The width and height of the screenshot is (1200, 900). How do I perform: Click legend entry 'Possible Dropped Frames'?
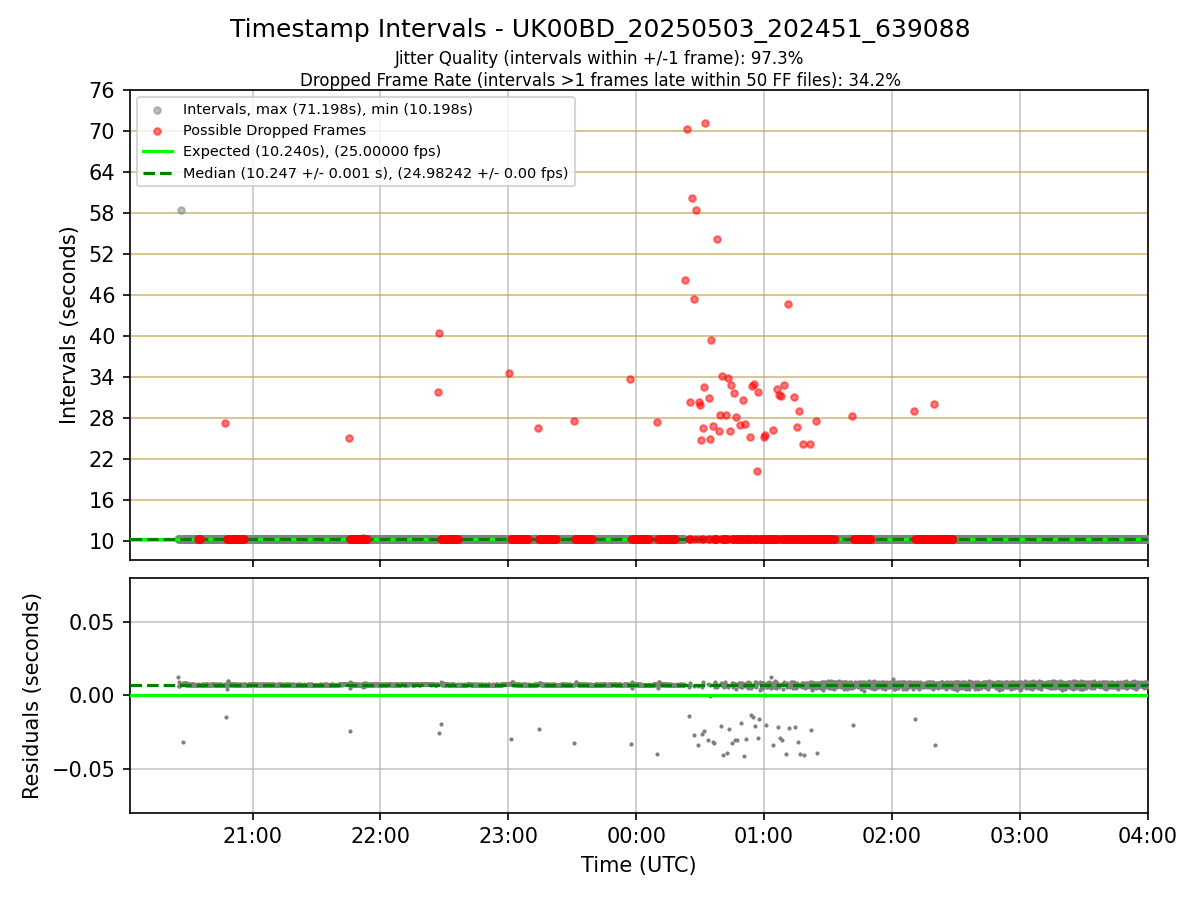click(x=274, y=130)
